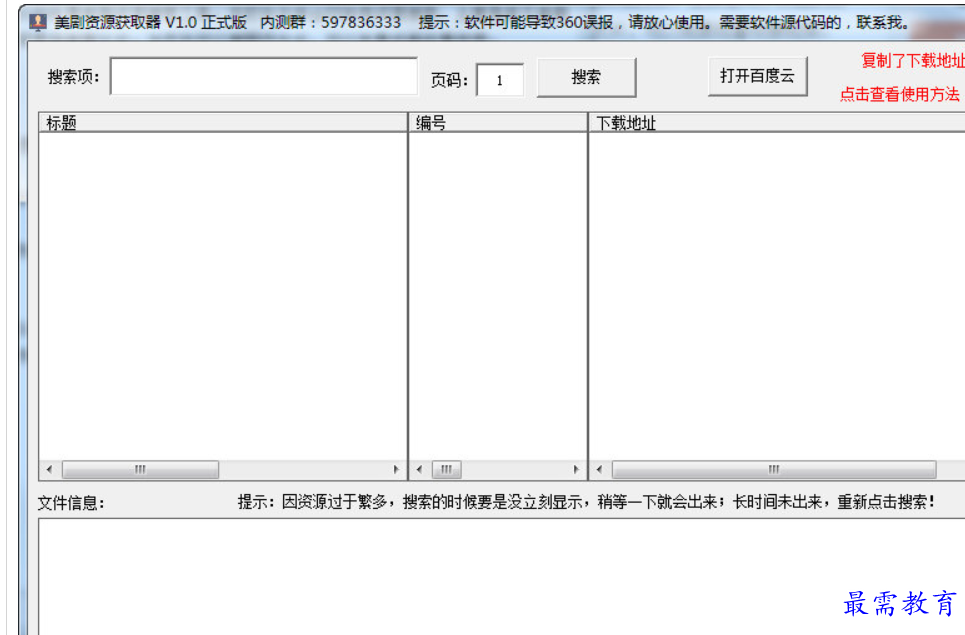Click the 下载地址 list horizontal scrollbar thumb
Screen dimensions: 965x635
774,469
